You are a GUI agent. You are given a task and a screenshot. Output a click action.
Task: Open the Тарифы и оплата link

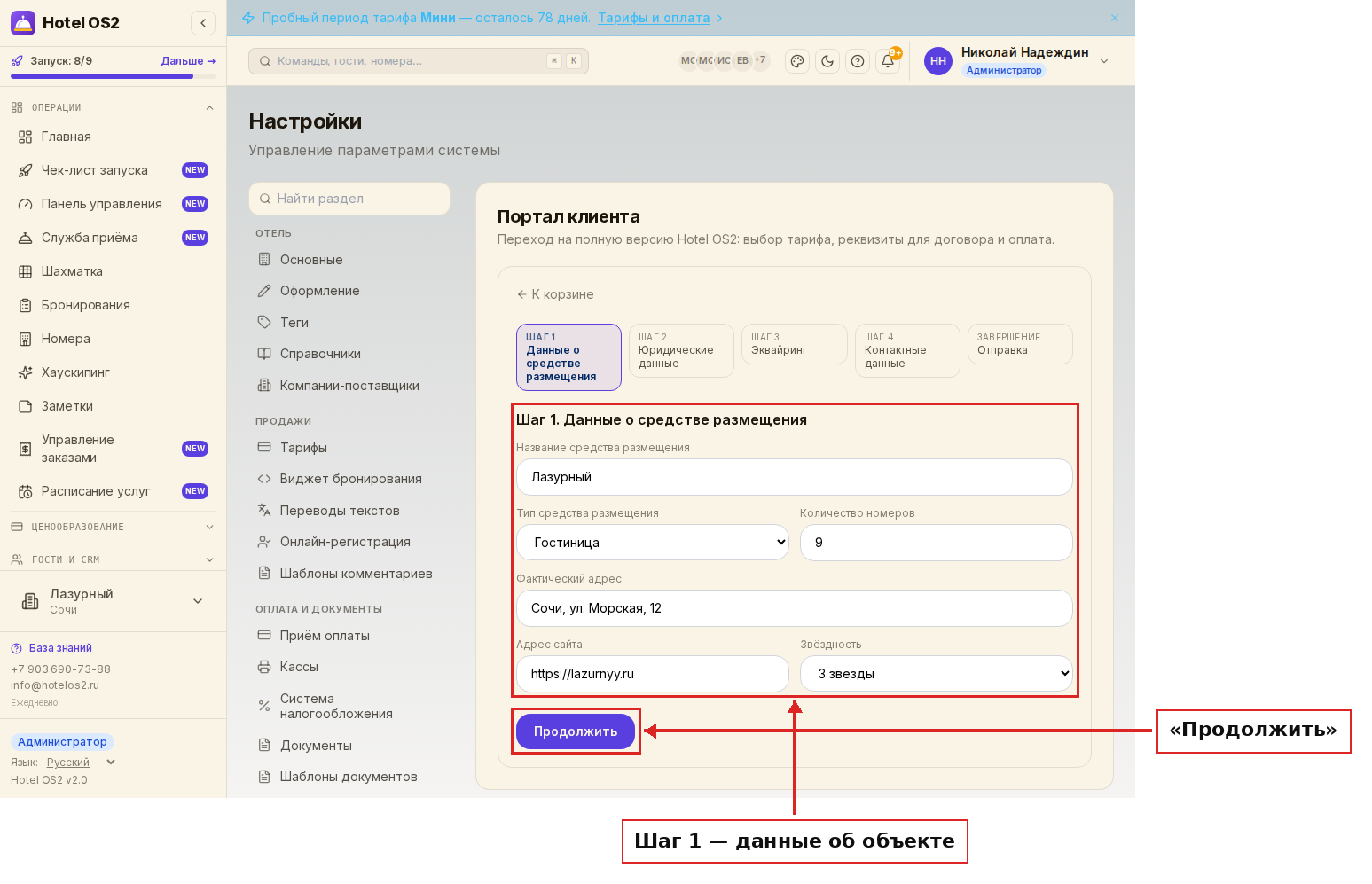click(x=654, y=18)
